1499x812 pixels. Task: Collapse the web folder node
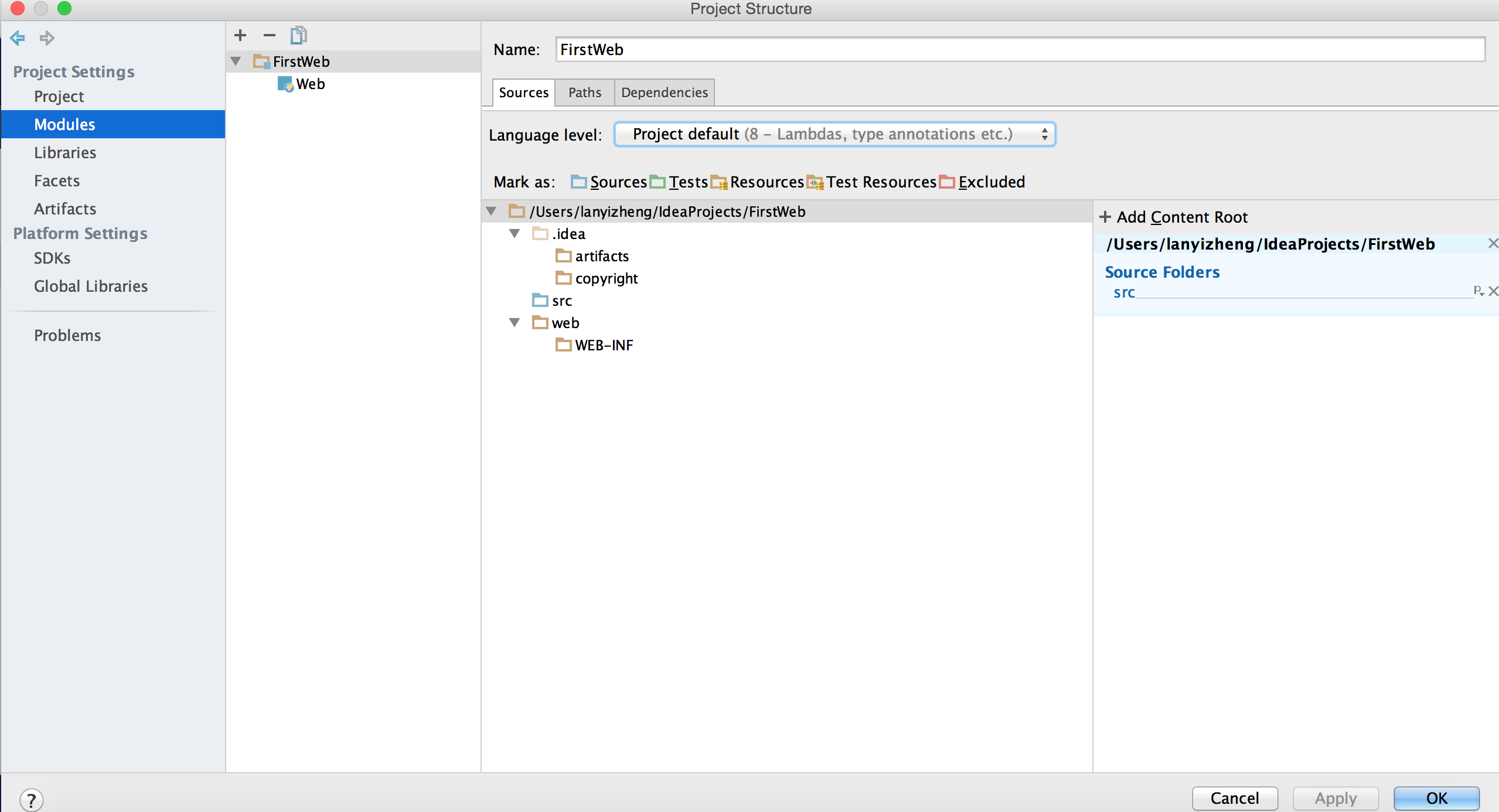pyautogui.click(x=515, y=323)
